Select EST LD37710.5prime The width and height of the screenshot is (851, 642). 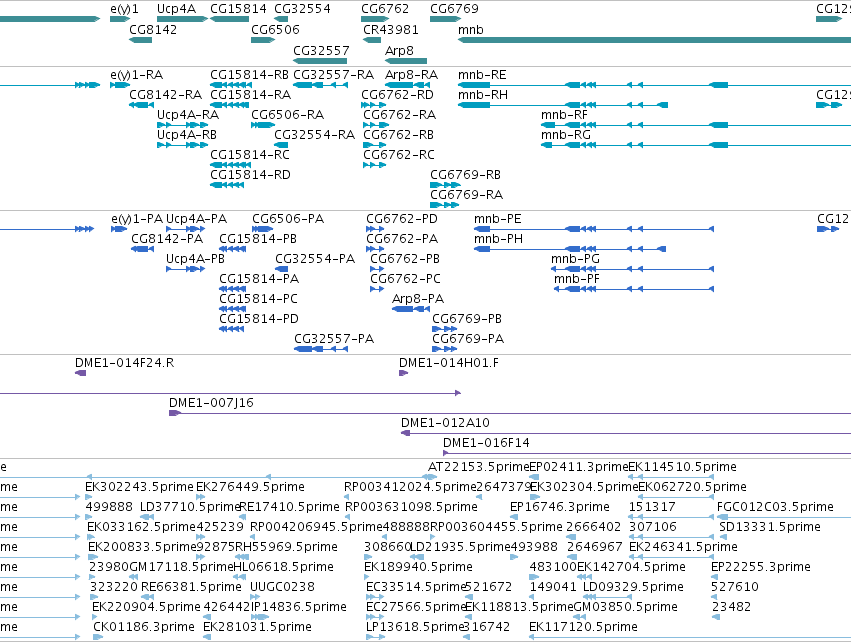(x=190, y=507)
